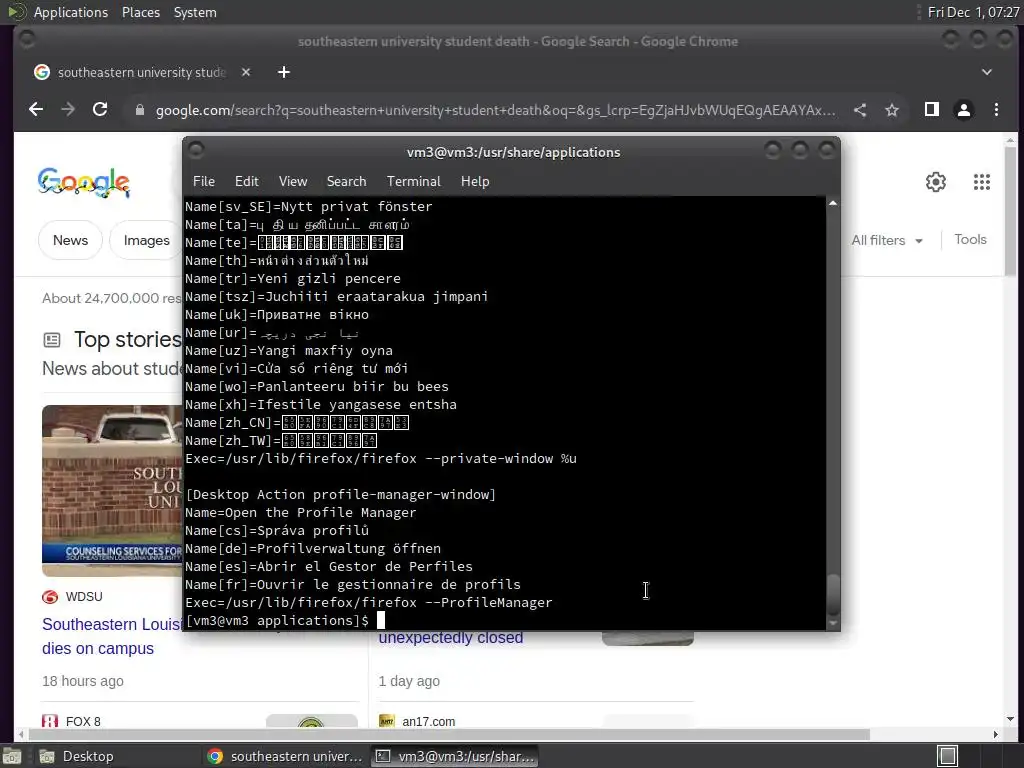Click show desktop icon in taskbar

pos(12,756)
